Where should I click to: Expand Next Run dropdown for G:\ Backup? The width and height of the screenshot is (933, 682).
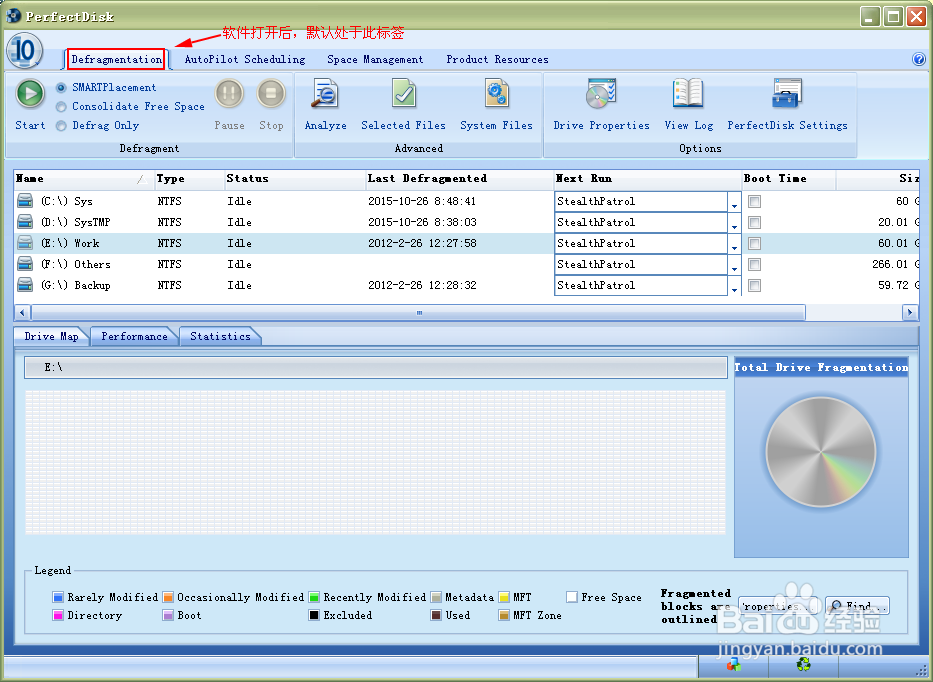[734, 286]
